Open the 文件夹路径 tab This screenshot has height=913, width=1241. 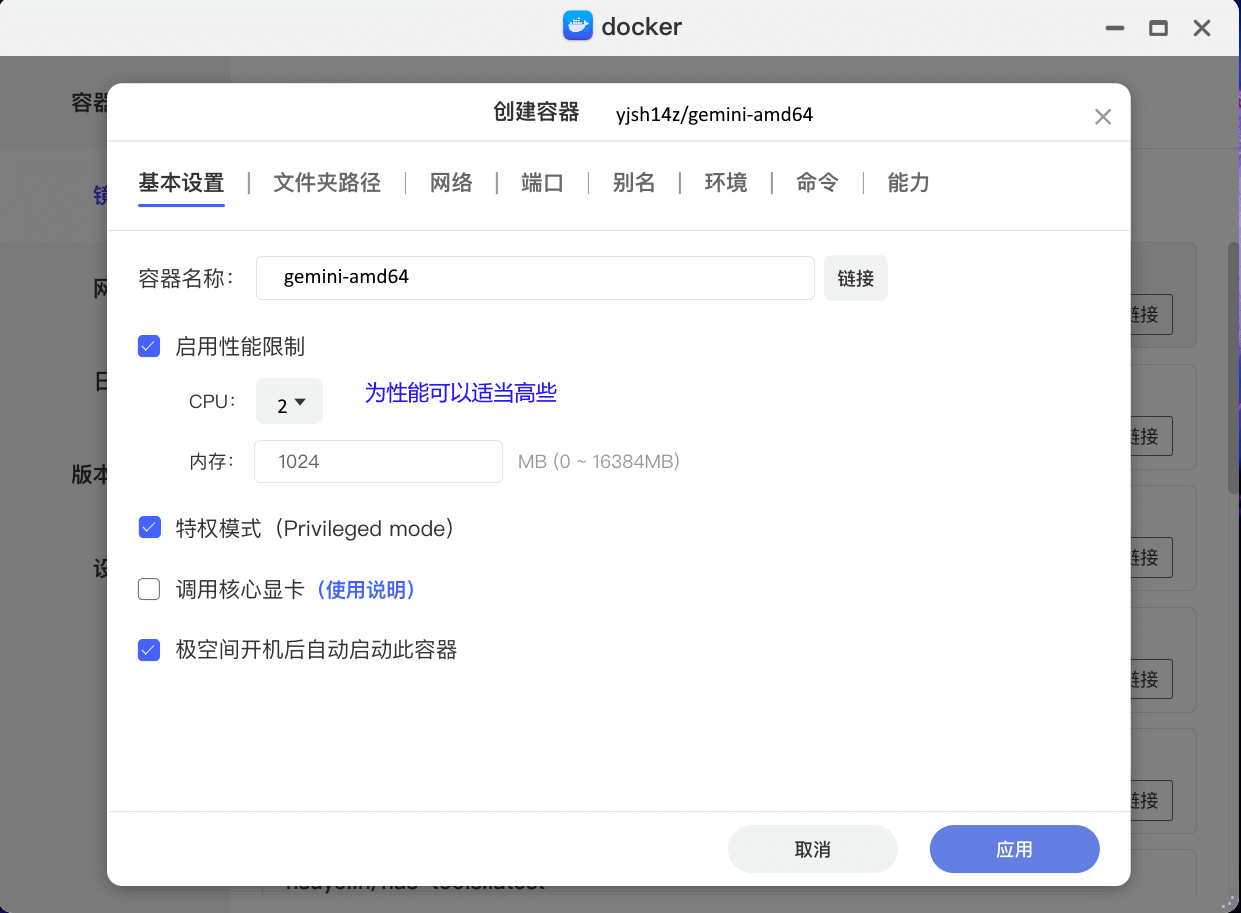[327, 183]
